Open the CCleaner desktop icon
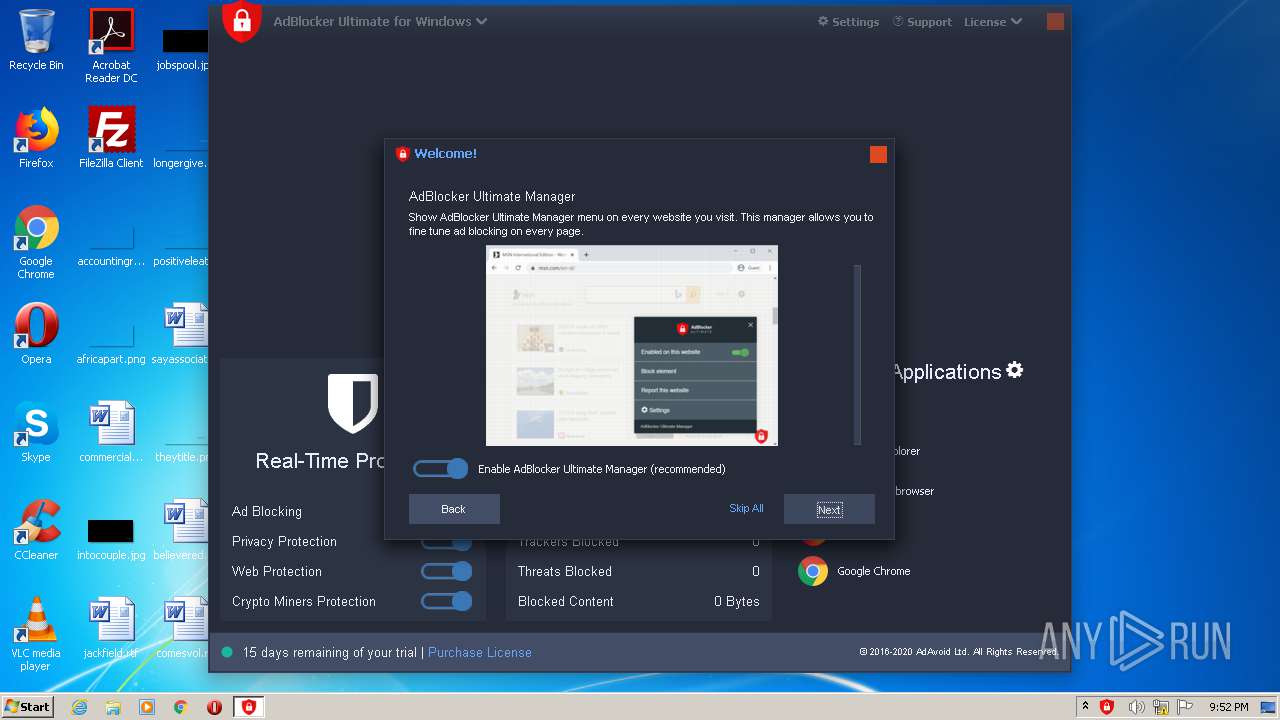The height and width of the screenshot is (720, 1280). pos(36,530)
